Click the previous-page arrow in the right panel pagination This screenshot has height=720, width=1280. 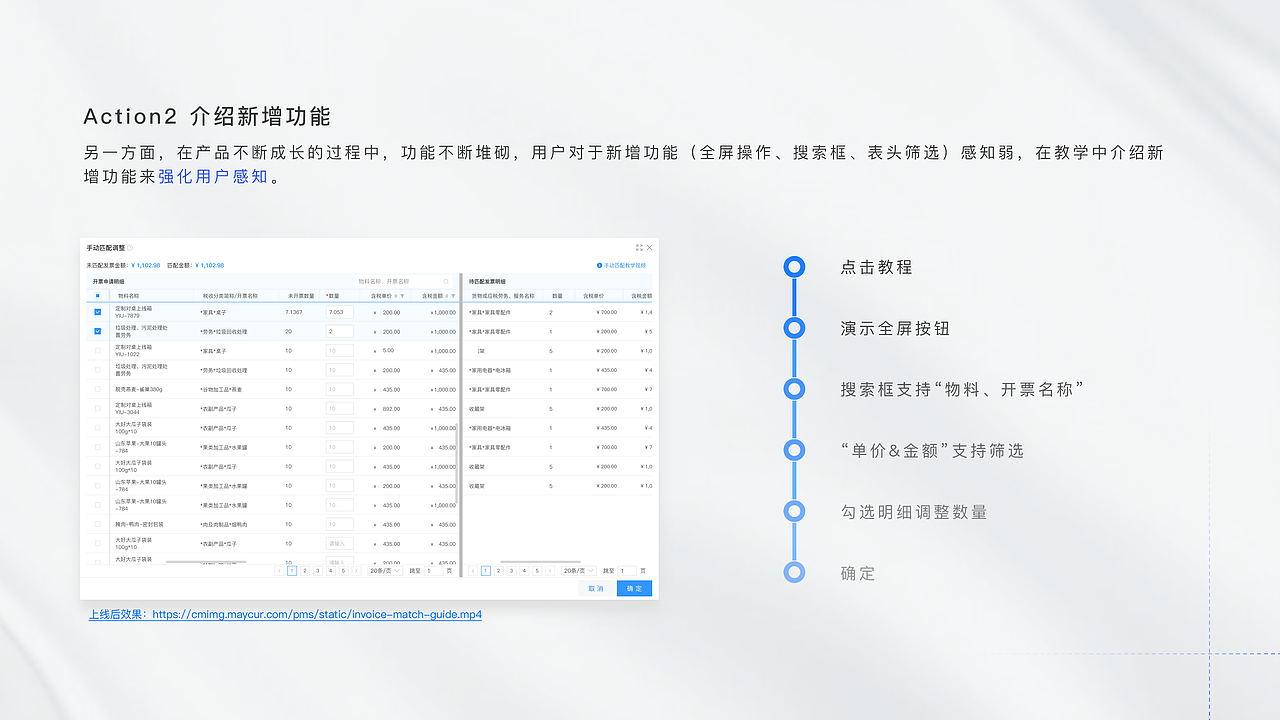473,569
